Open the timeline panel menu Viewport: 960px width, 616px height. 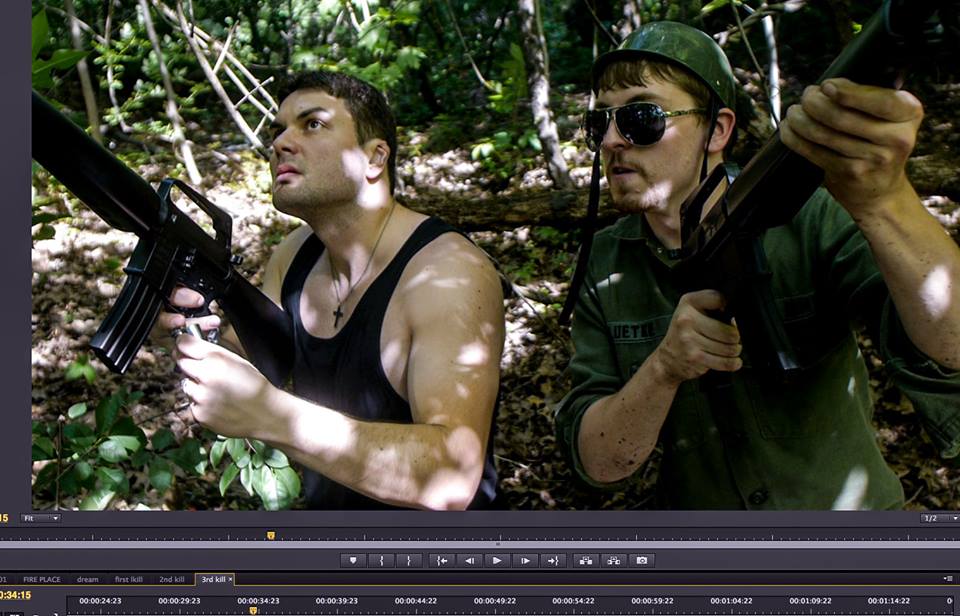947,578
